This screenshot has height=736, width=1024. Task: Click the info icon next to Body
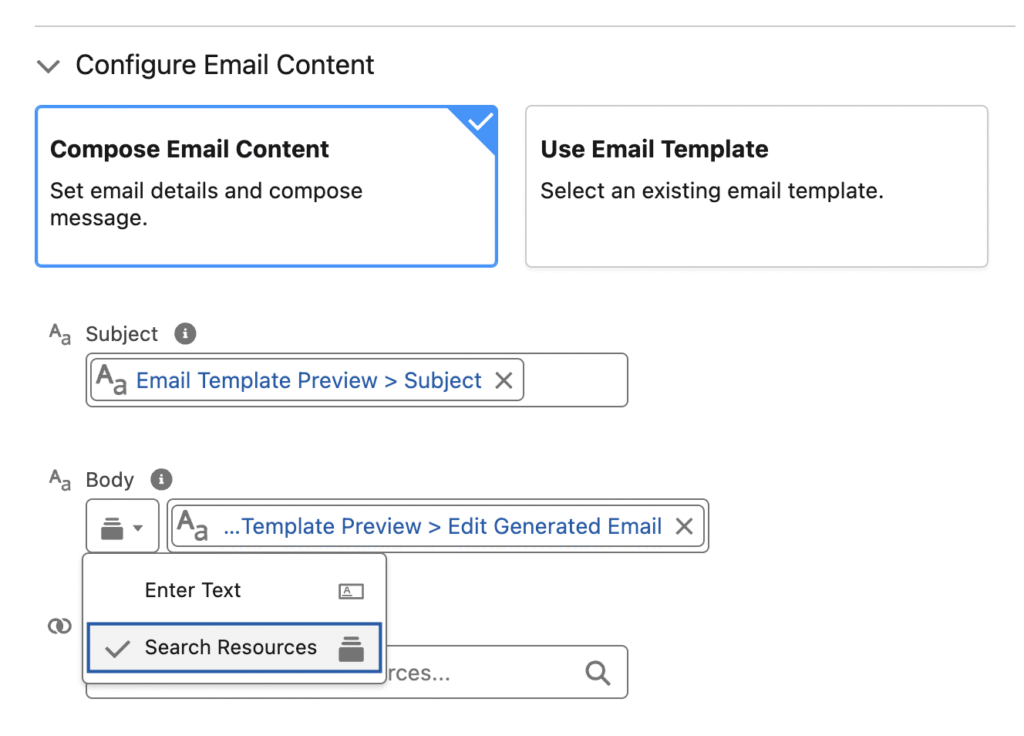coord(160,479)
